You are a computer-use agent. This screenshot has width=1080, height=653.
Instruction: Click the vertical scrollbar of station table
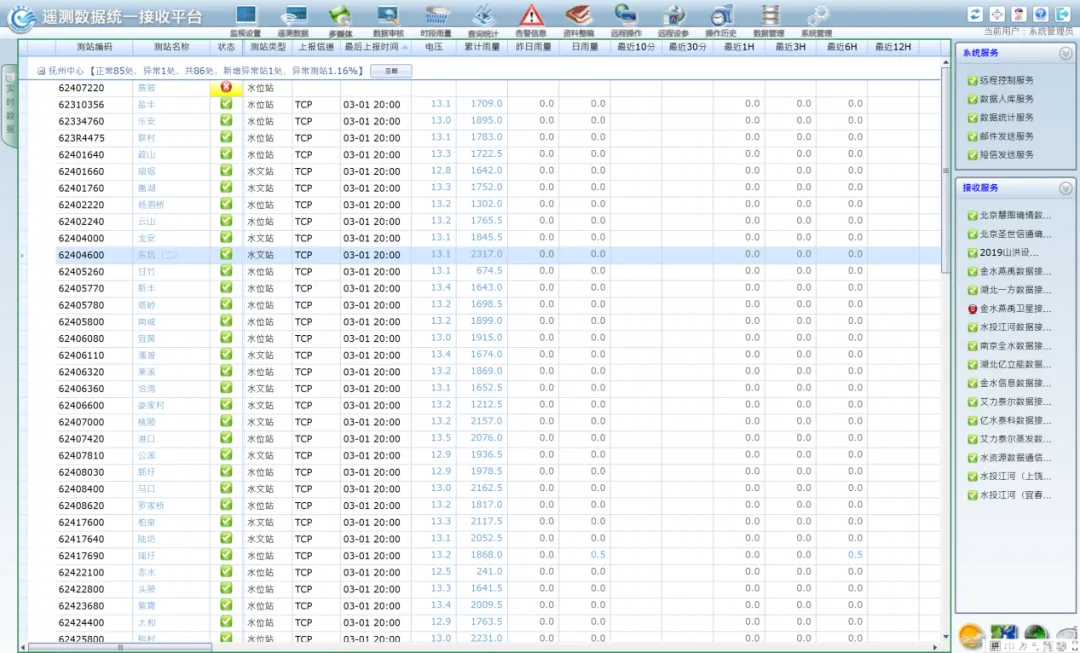coord(946,171)
